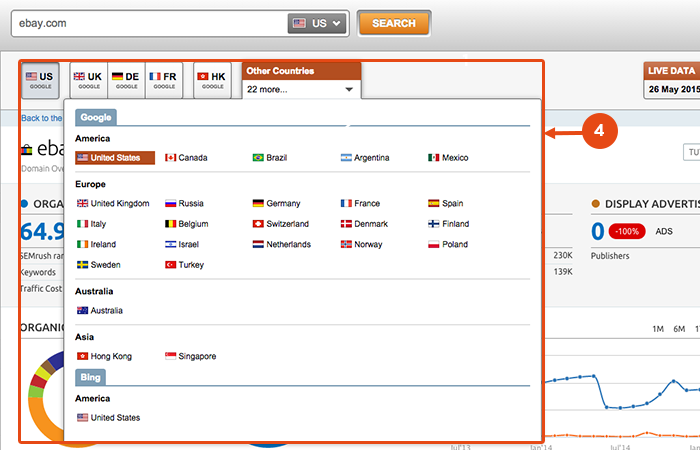Image resolution: width=700 pixels, height=450 pixels.
Task: Click the Russia flag icon
Action: point(170,203)
